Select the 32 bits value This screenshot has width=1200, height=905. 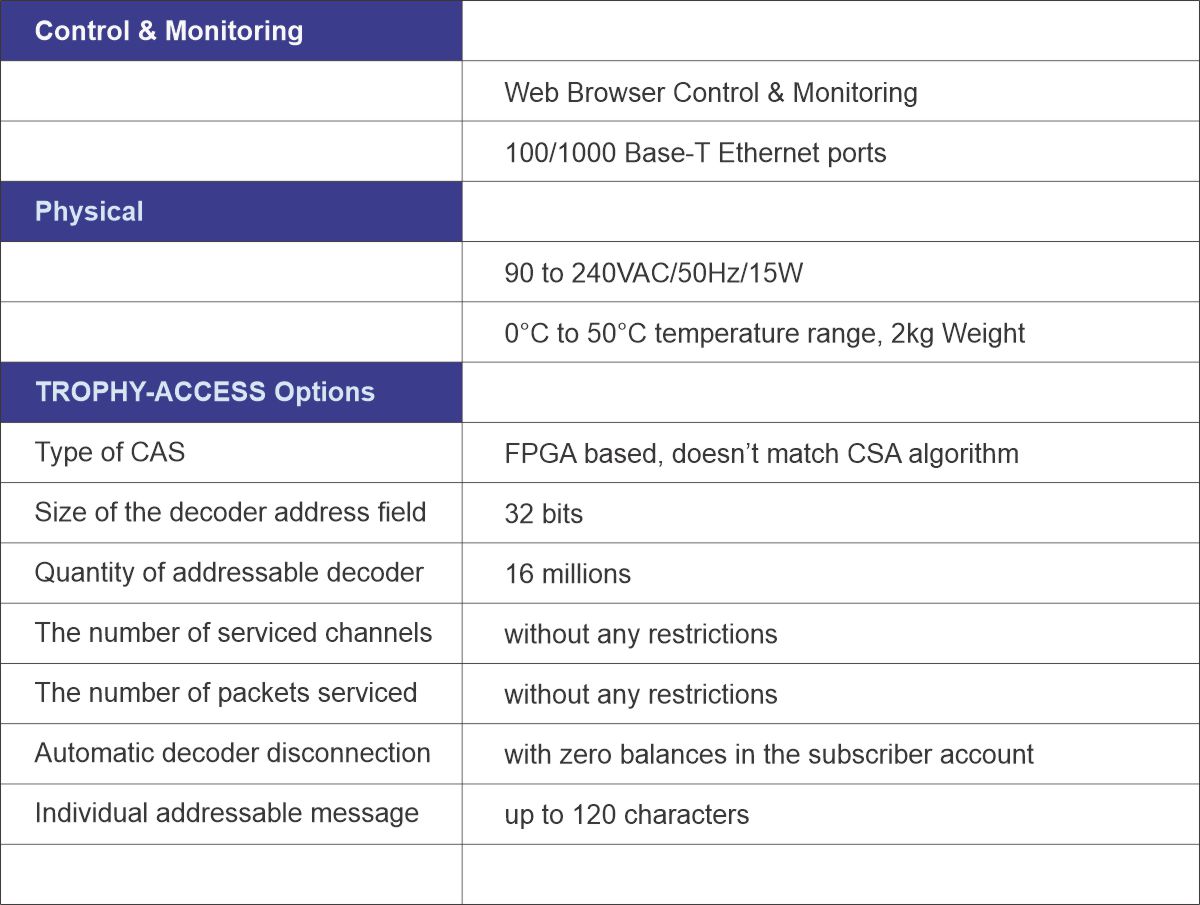pos(543,514)
